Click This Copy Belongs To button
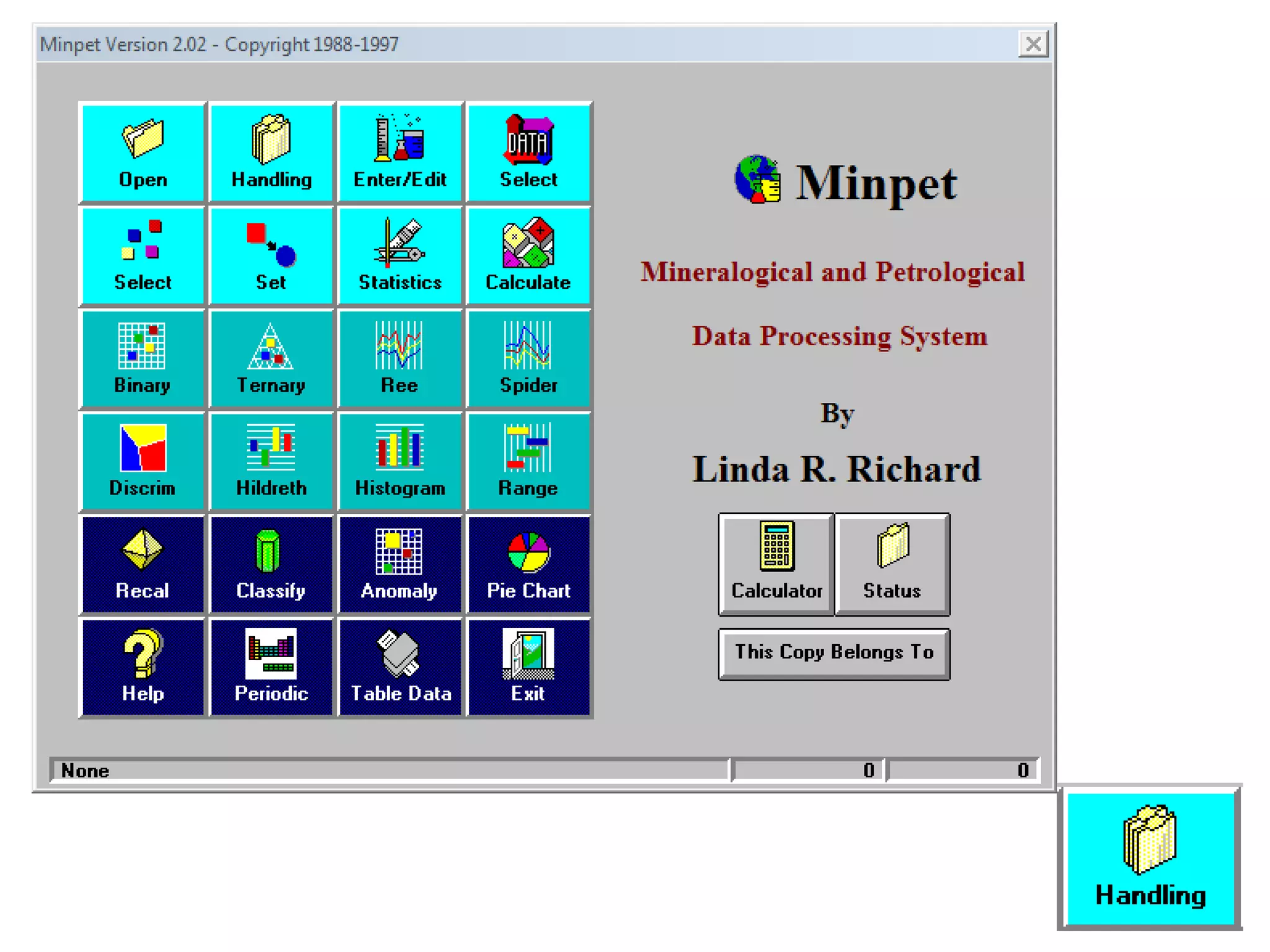 833,653
